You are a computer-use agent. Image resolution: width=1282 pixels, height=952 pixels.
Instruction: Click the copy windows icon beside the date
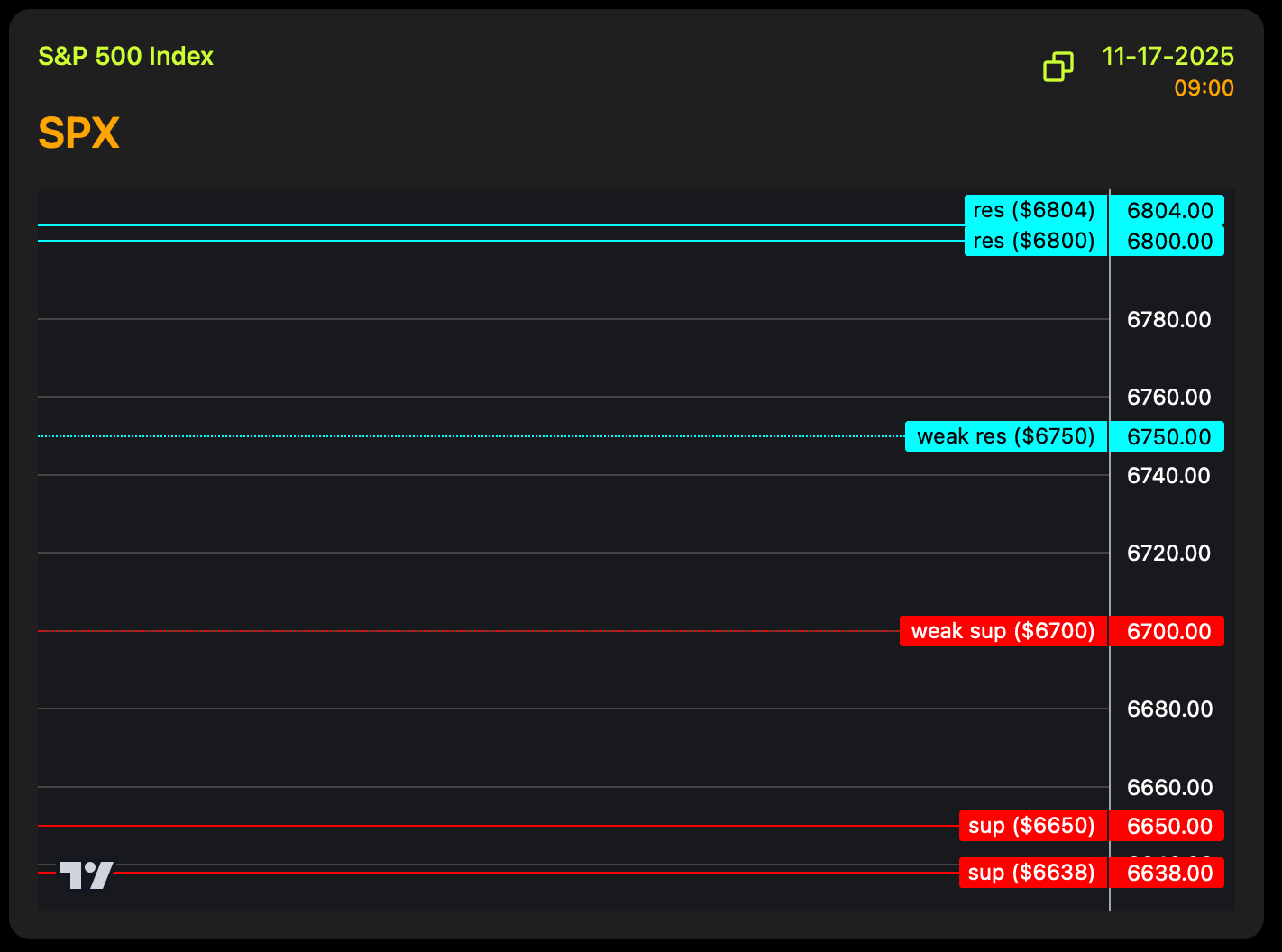coord(1058,67)
